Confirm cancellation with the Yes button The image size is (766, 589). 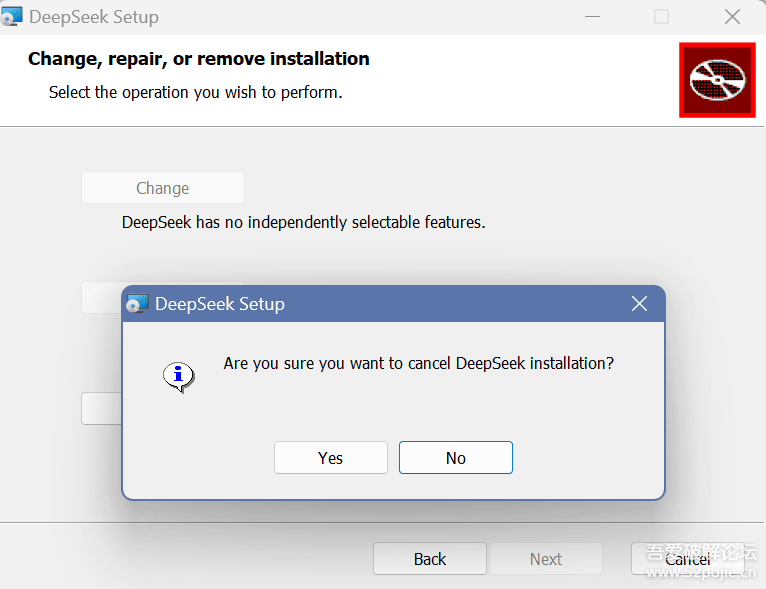tap(331, 458)
